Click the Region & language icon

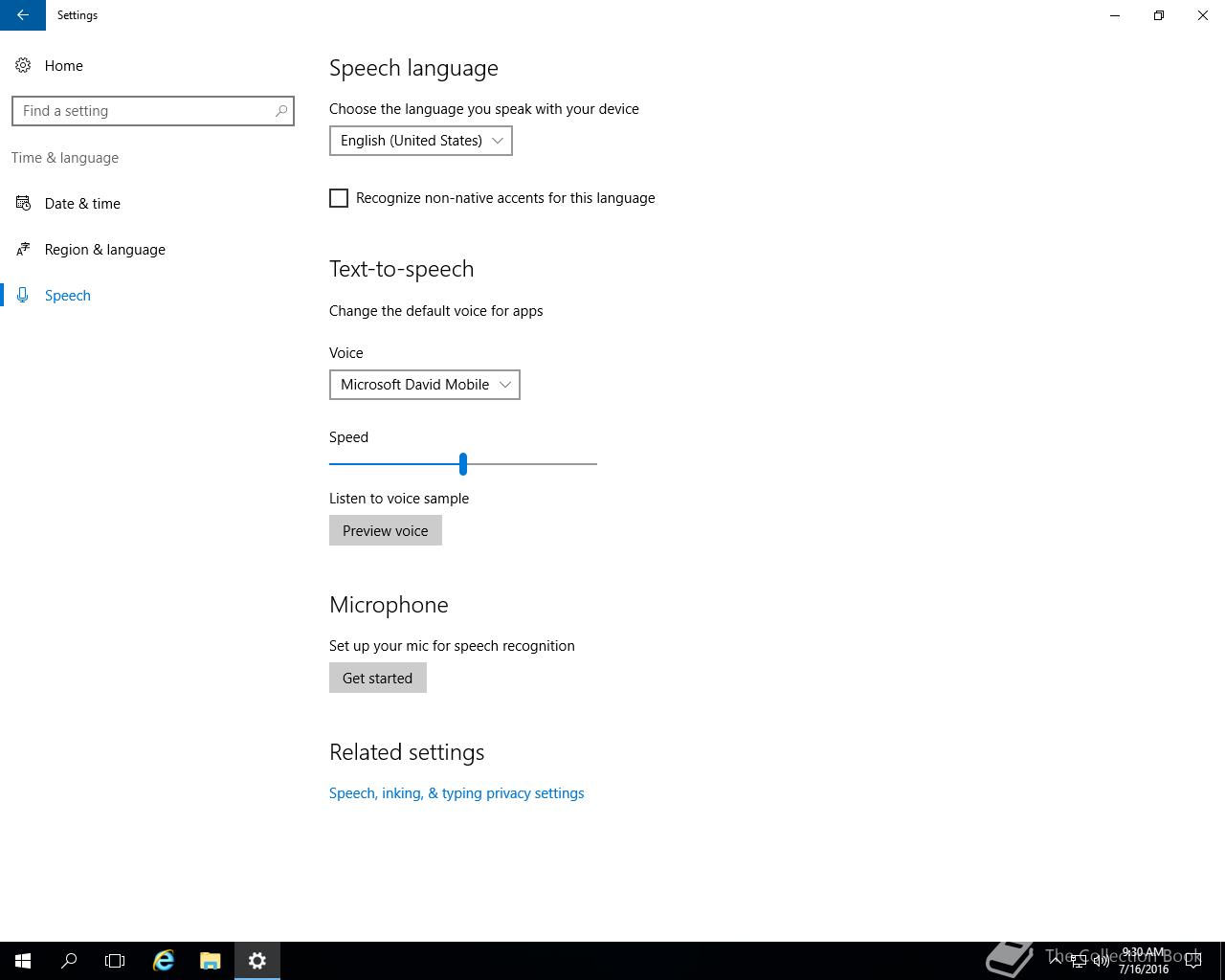(x=23, y=249)
